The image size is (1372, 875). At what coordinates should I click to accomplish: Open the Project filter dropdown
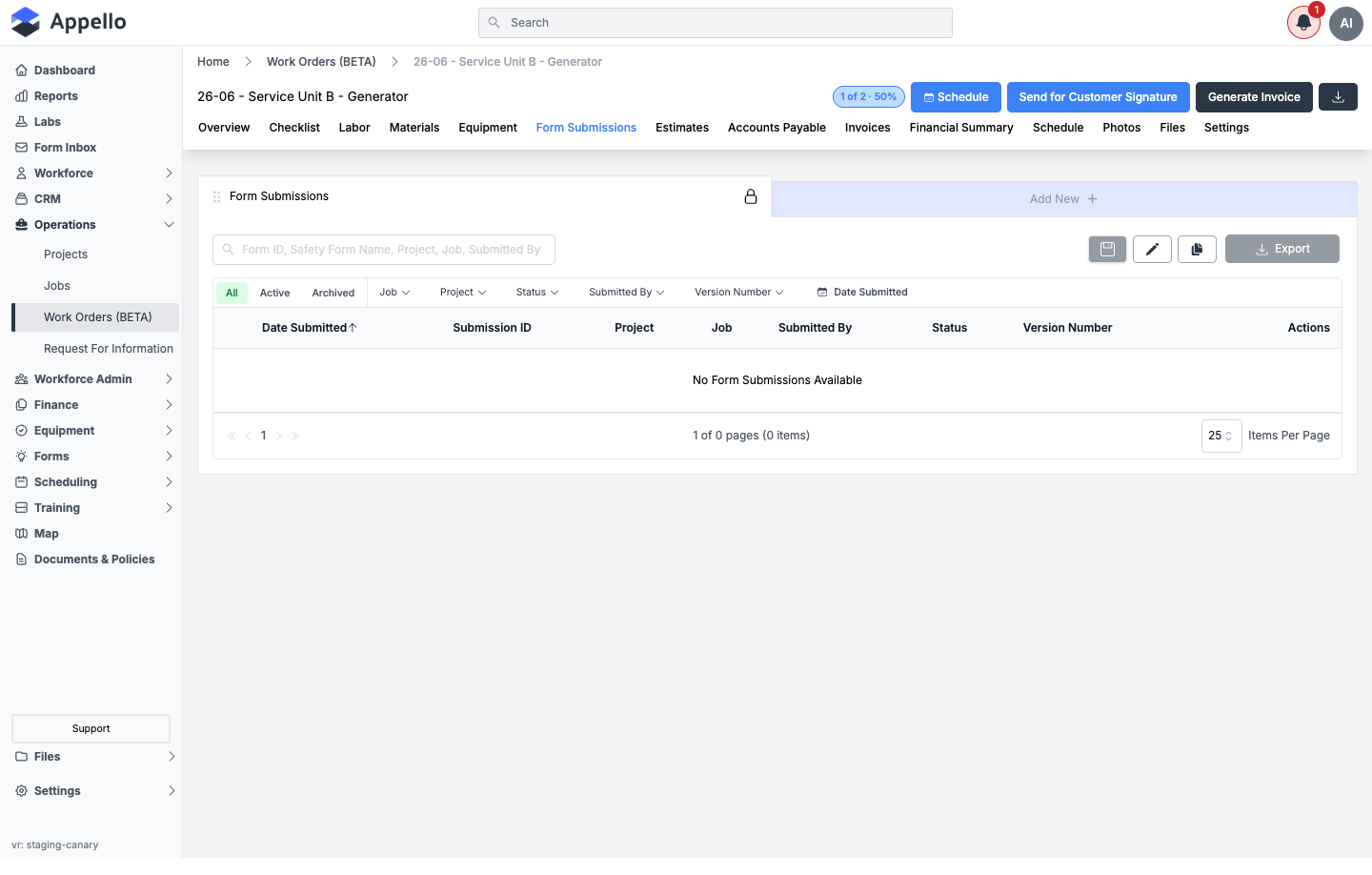pyautogui.click(x=463, y=293)
